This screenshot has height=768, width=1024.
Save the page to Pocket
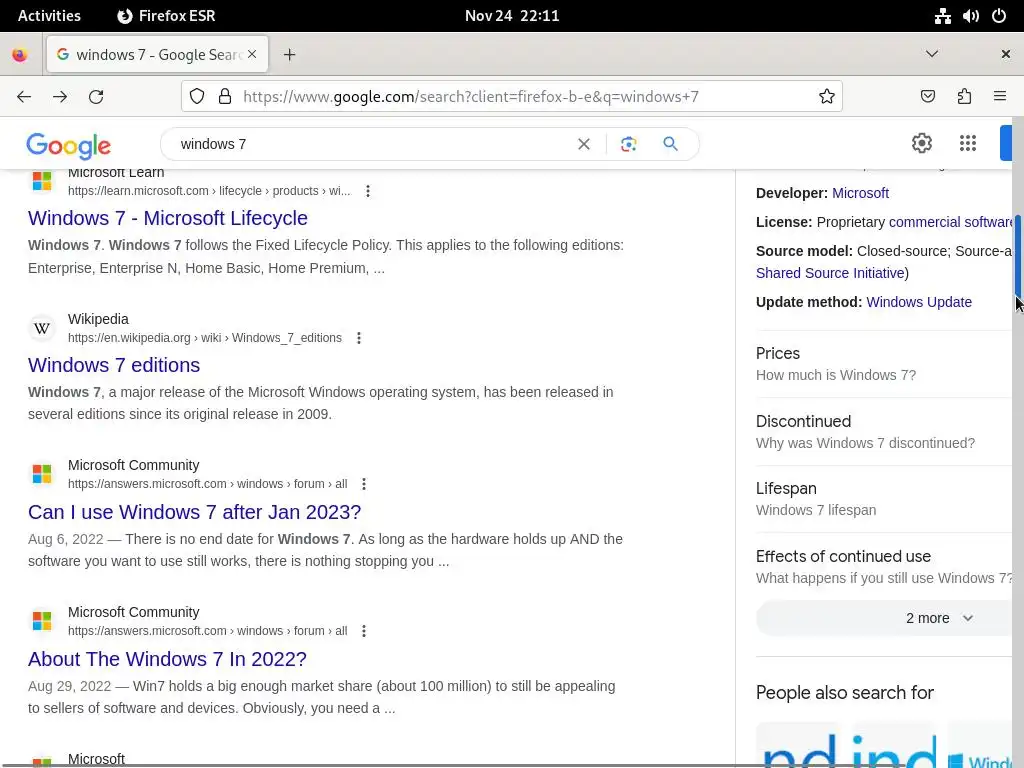(x=927, y=97)
